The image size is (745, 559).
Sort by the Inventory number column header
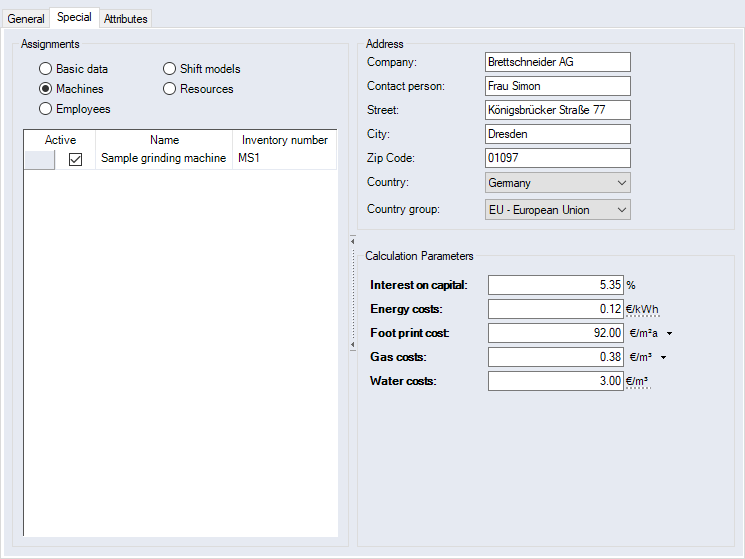284,140
